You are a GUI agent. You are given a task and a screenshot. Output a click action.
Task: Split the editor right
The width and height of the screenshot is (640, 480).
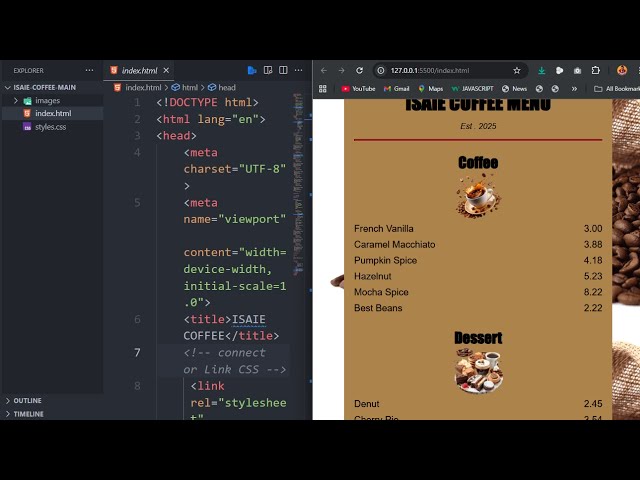pos(283,70)
